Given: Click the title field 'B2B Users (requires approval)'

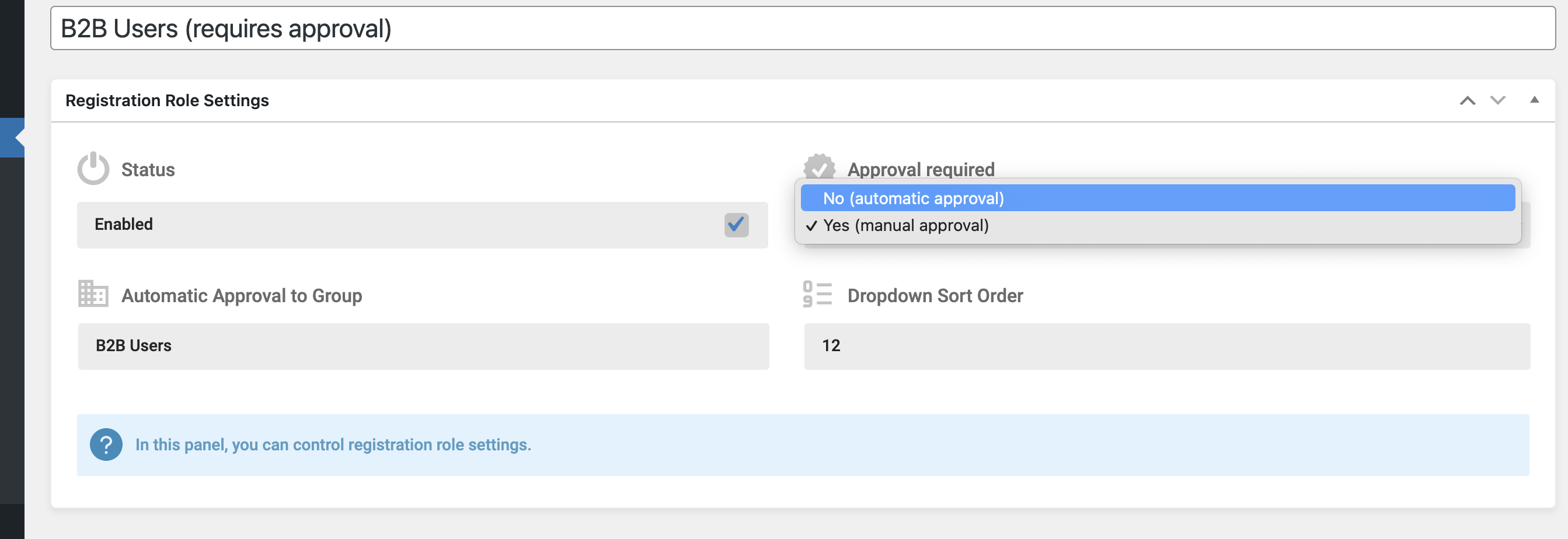Looking at the screenshot, I should tap(802, 29).
